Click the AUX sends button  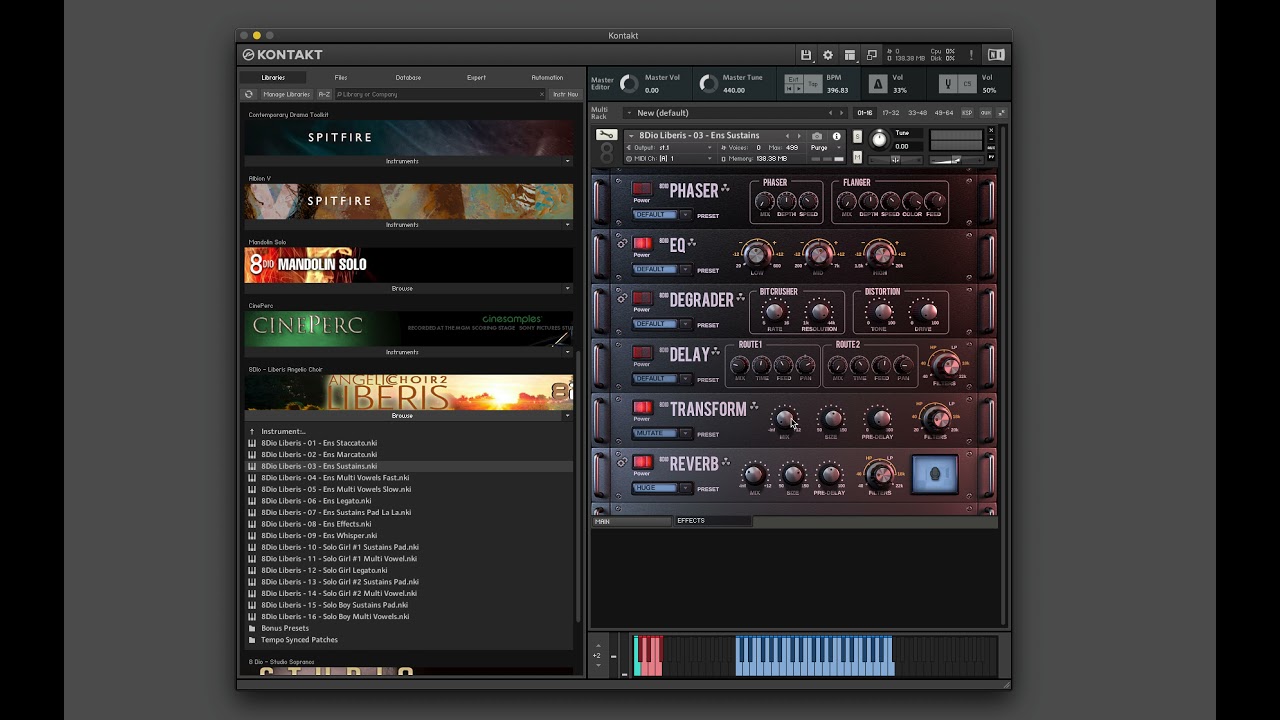pos(986,113)
